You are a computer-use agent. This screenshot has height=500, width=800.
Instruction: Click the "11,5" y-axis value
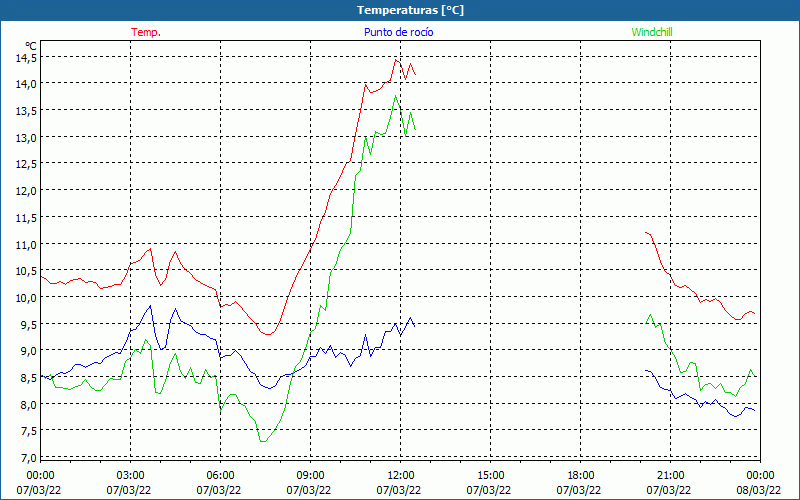[x=26, y=218]
